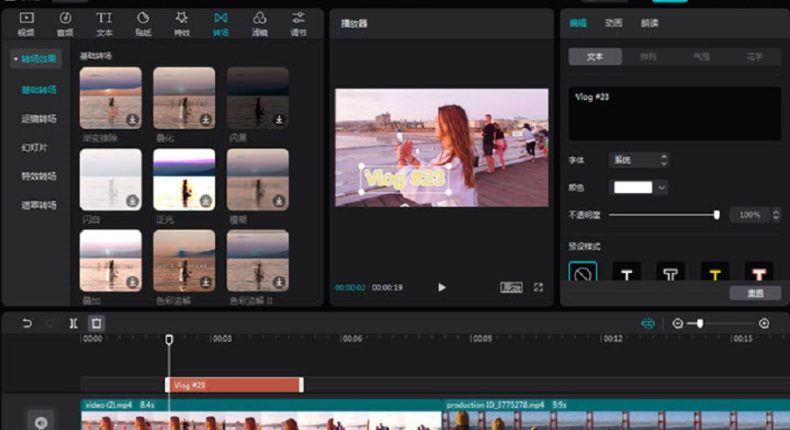
Task: Select the Vlog #23 text overlay in the preview
Action: point(405,178)
